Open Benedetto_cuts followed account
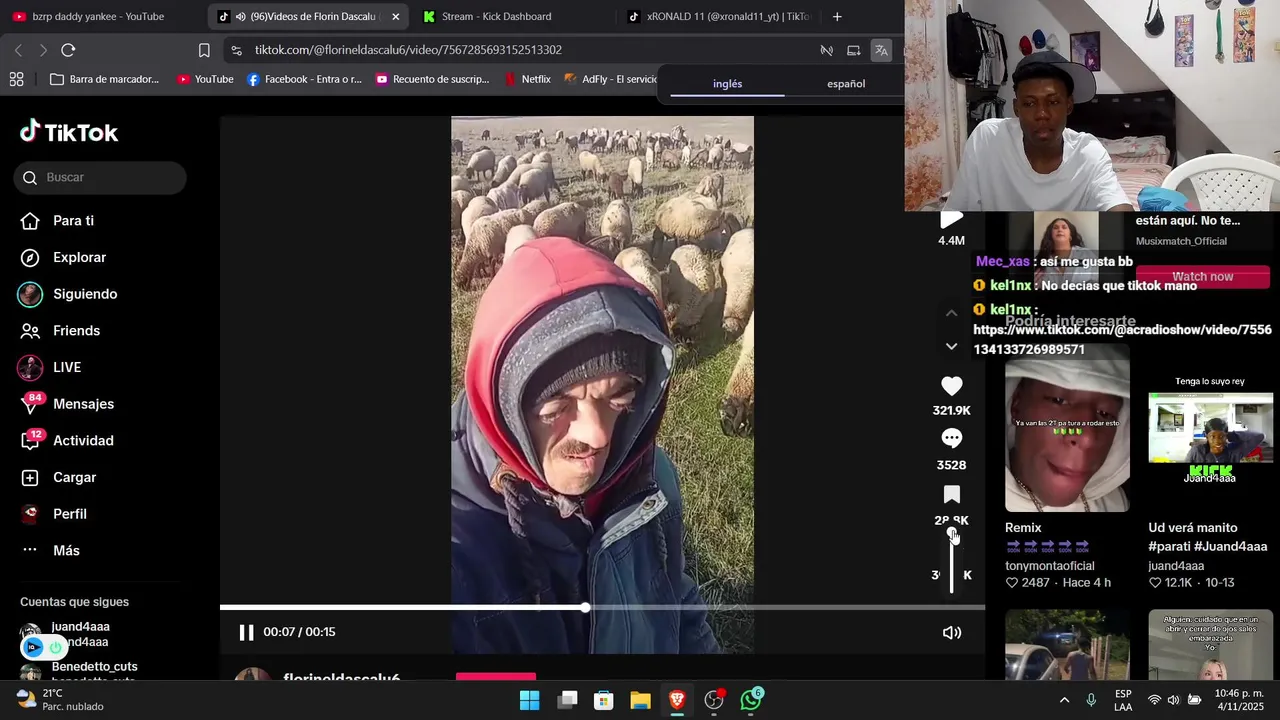This screenshot has width=1280, height=720. pyautogui.click(x=80, y=671)
